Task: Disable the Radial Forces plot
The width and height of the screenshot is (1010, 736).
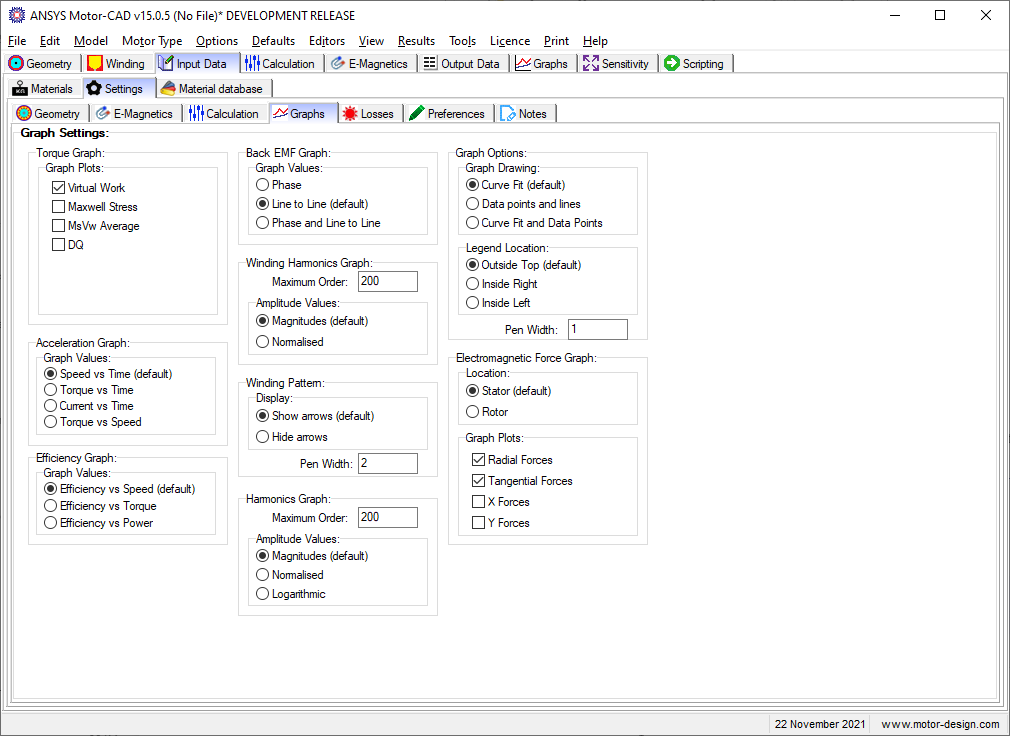Action: point(479,460)
